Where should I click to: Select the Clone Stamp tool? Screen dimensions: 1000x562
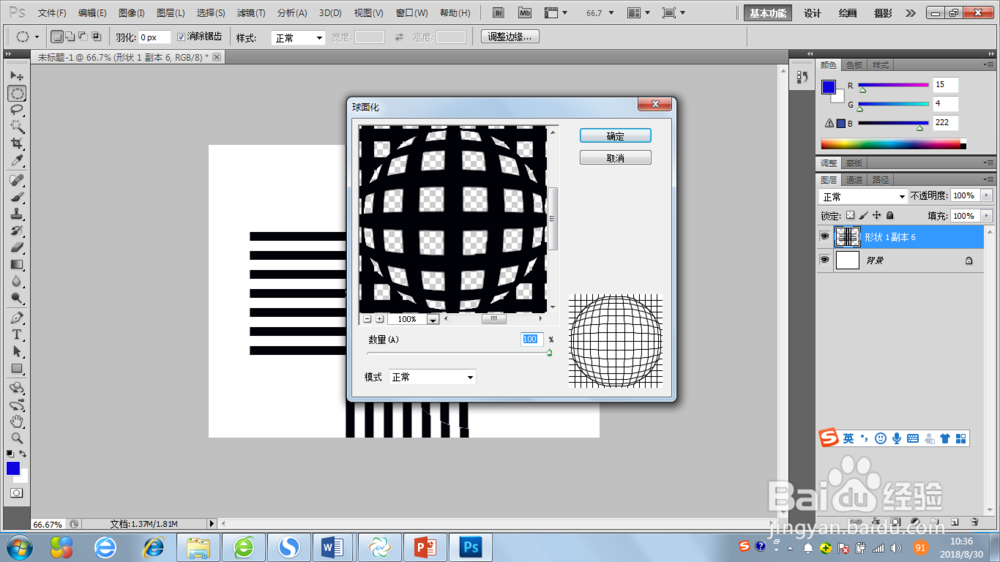pos(17,214)
